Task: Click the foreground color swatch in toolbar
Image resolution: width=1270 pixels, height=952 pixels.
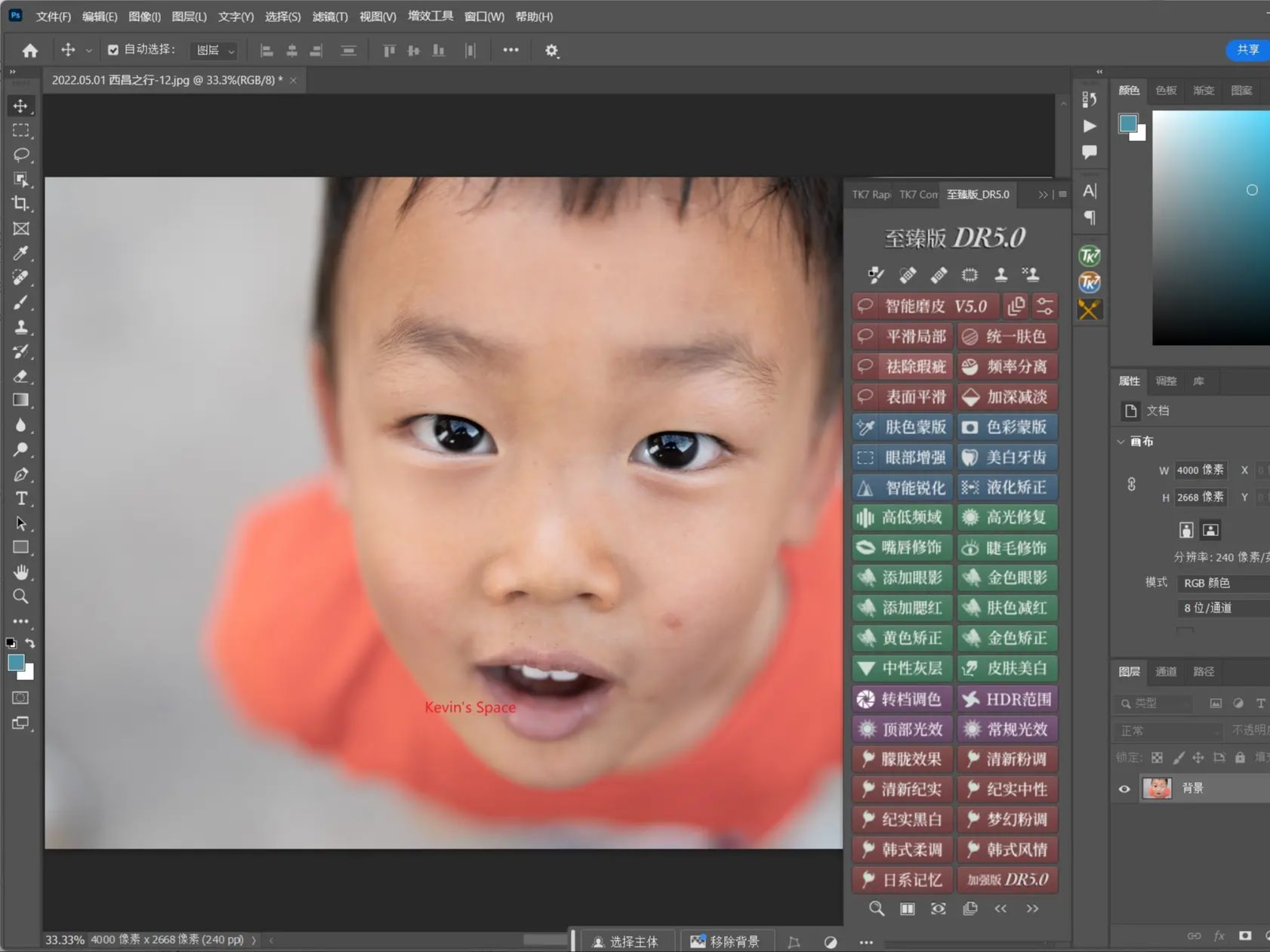Action: pyautogui.click(x=16, y=663)
